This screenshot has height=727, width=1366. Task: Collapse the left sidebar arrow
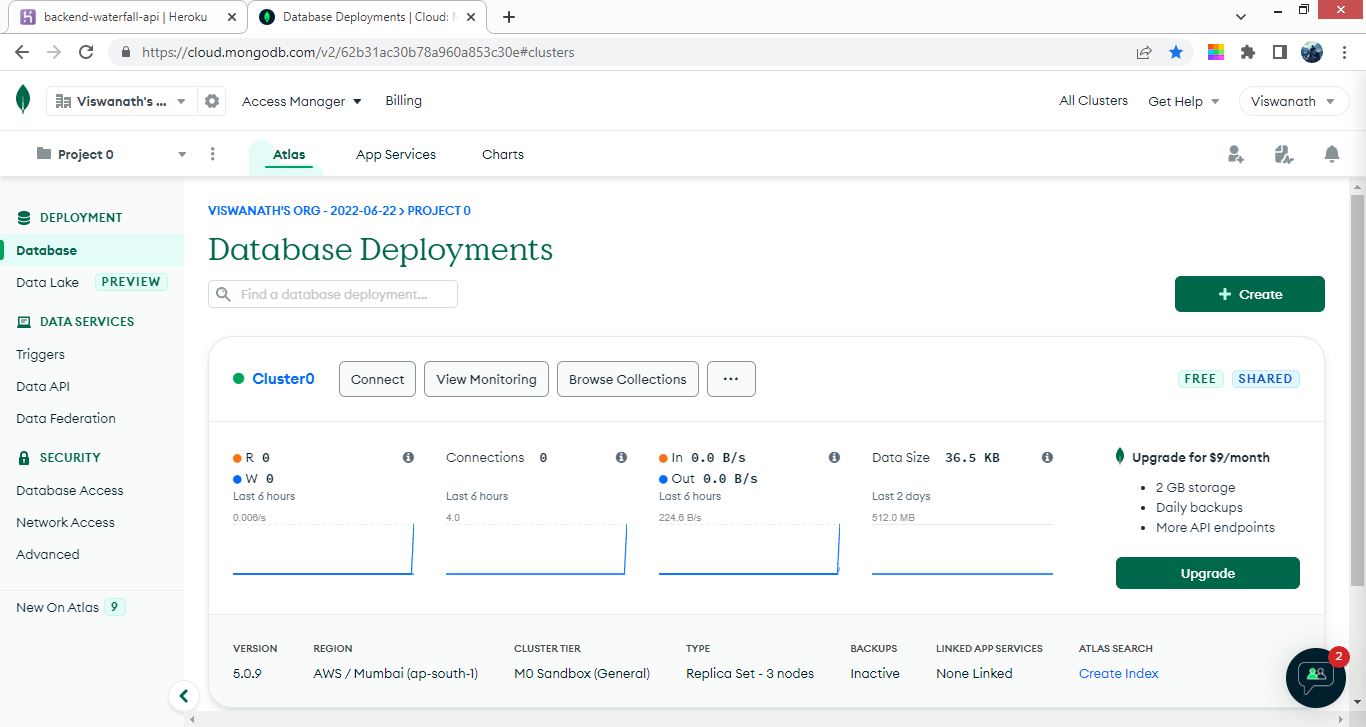183,696
